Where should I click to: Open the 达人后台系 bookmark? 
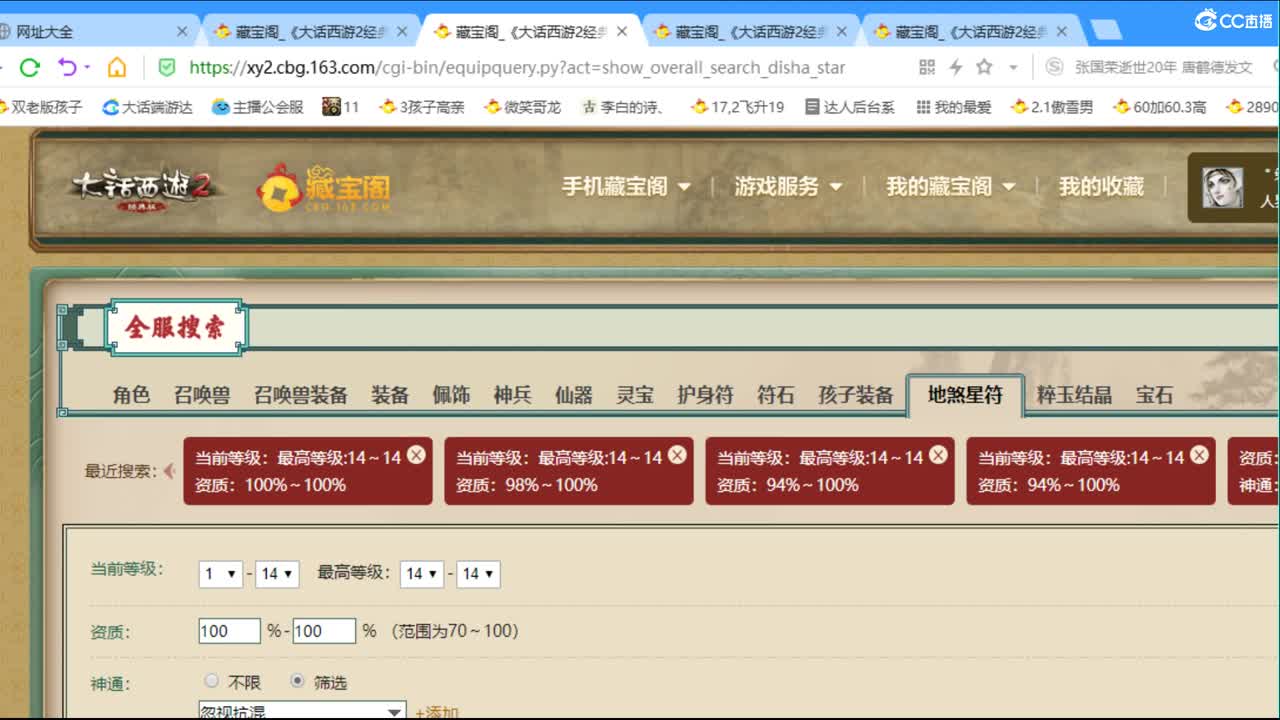850,107
